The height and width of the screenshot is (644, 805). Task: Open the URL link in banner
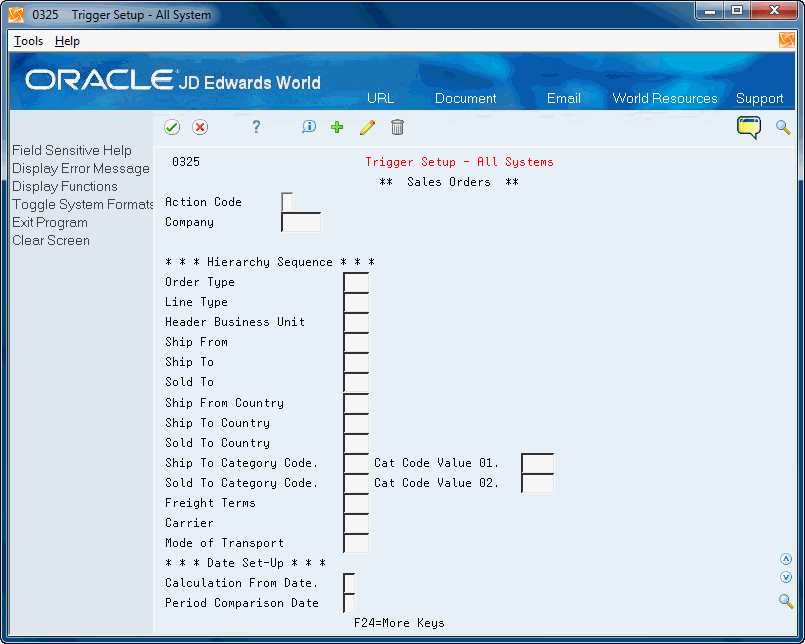point(380,98)
